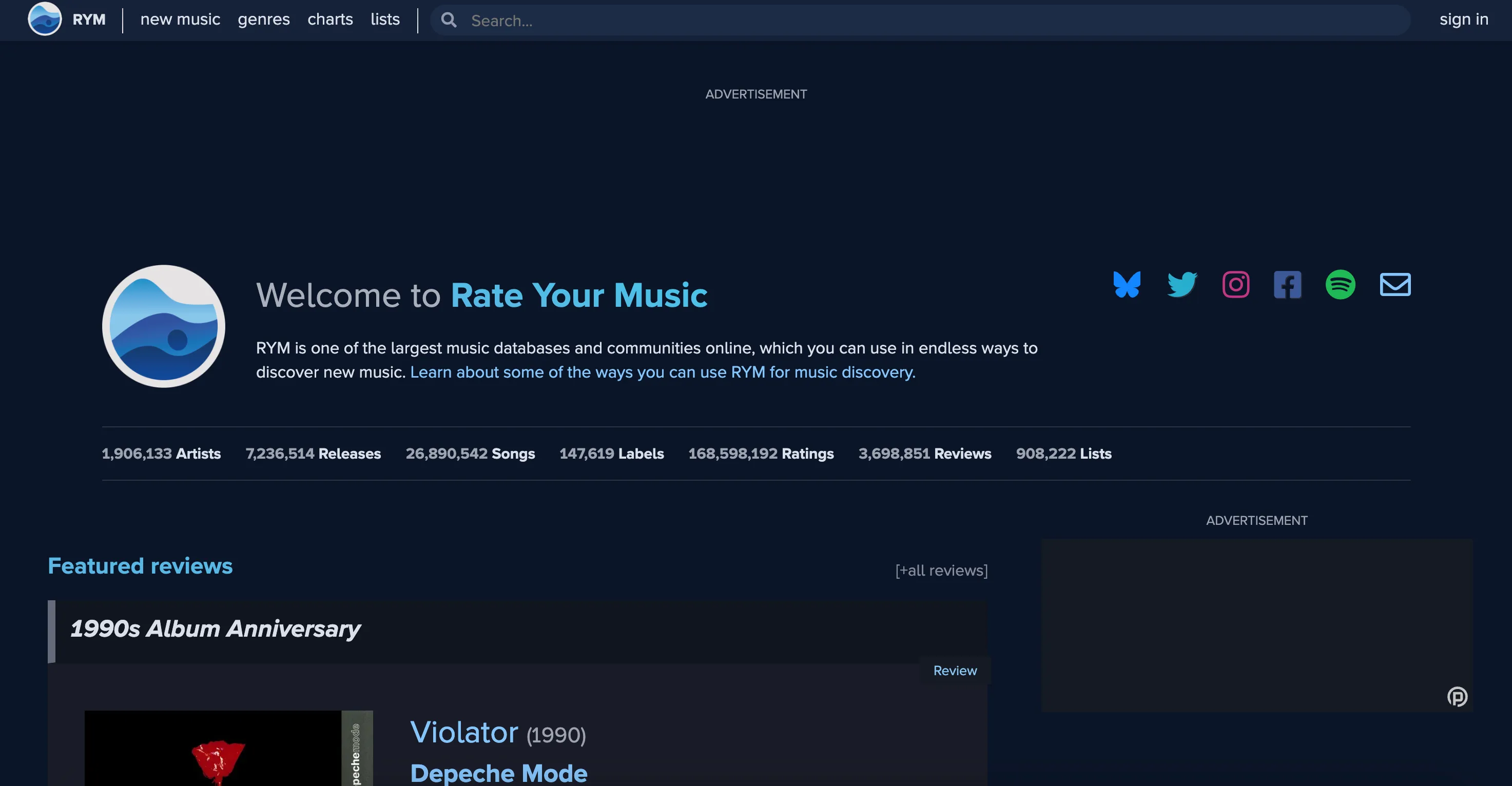This screenshot has width=1512, height=786.
Task: Click the magnifying glass search icon
Action: coord(449,20)
